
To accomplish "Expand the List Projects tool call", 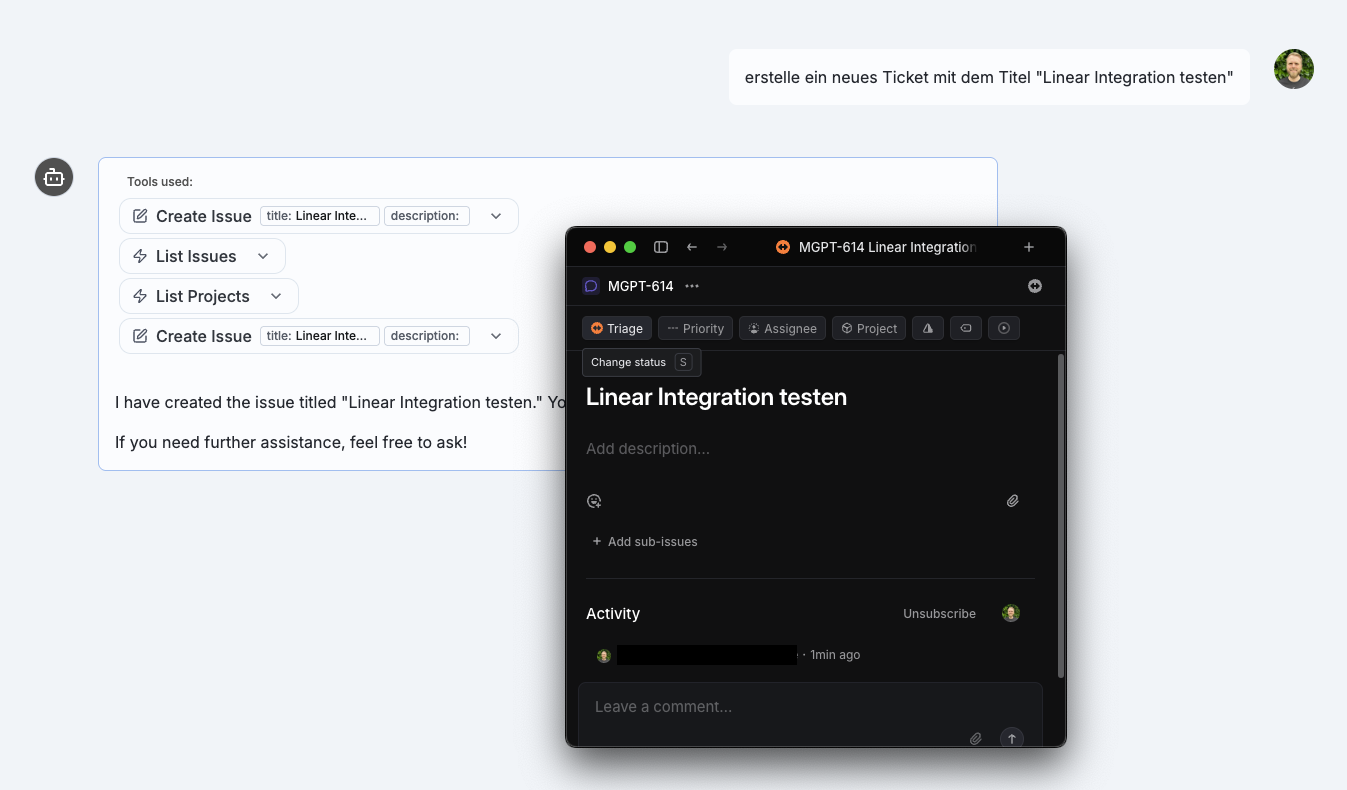I will coord(276,296).
